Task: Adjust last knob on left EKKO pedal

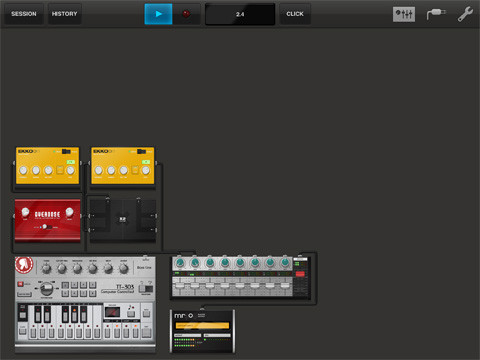Action: click(70, 171)
